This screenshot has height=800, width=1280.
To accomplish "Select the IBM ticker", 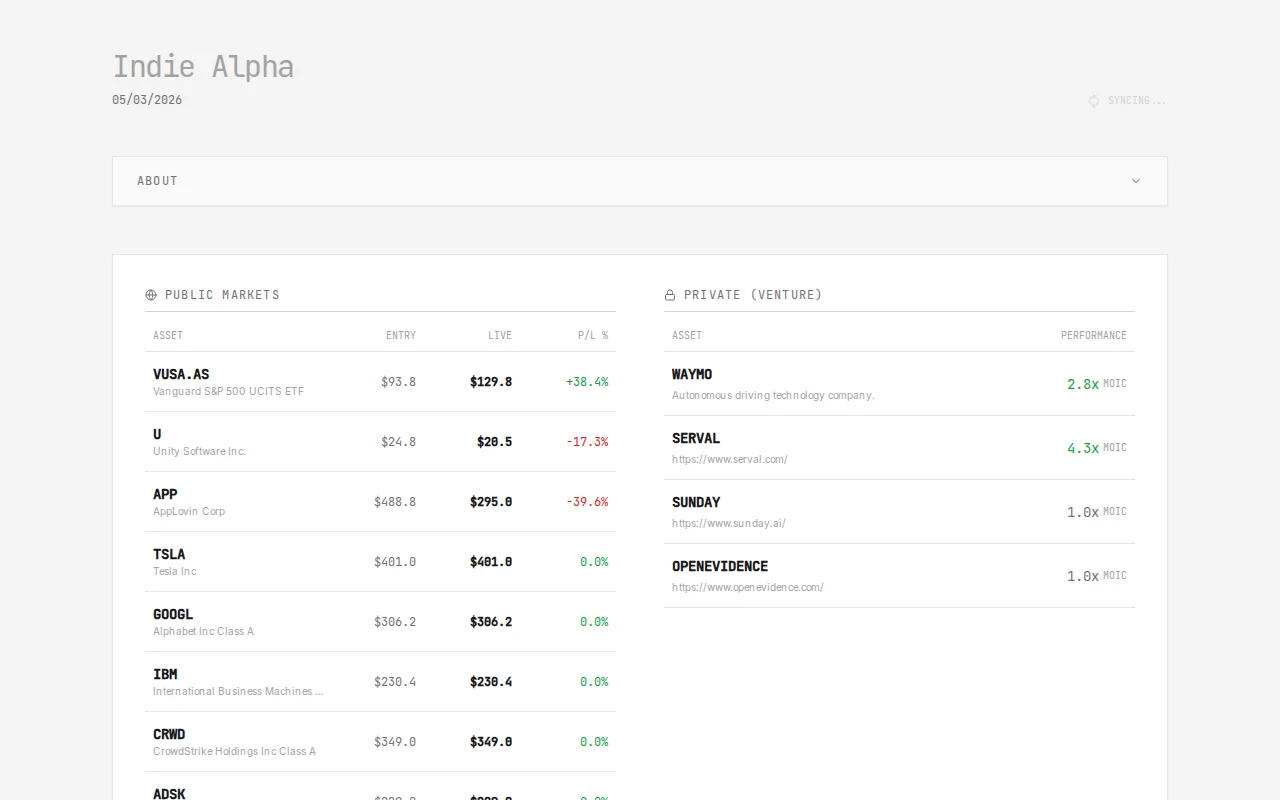I will 165,674.
